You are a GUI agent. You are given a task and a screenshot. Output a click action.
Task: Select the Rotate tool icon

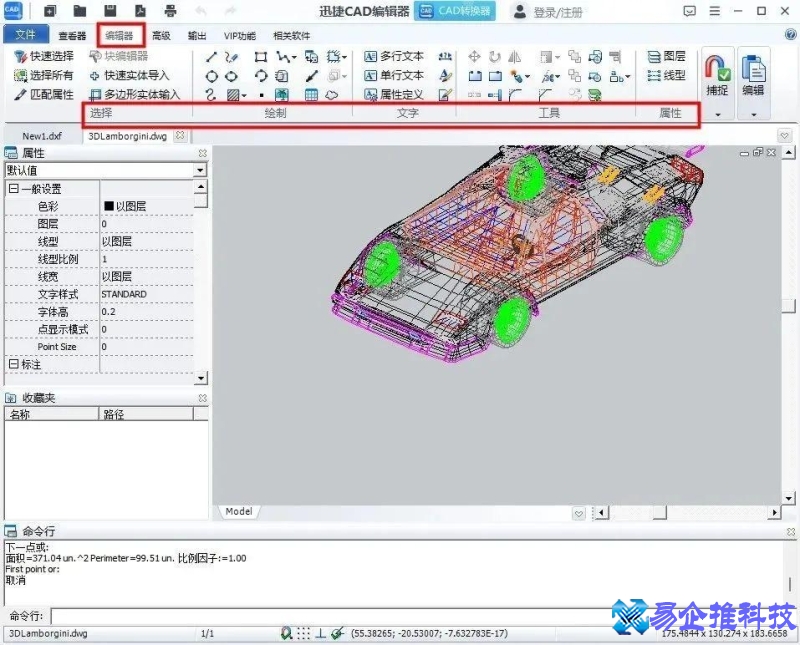click(494, 57)
